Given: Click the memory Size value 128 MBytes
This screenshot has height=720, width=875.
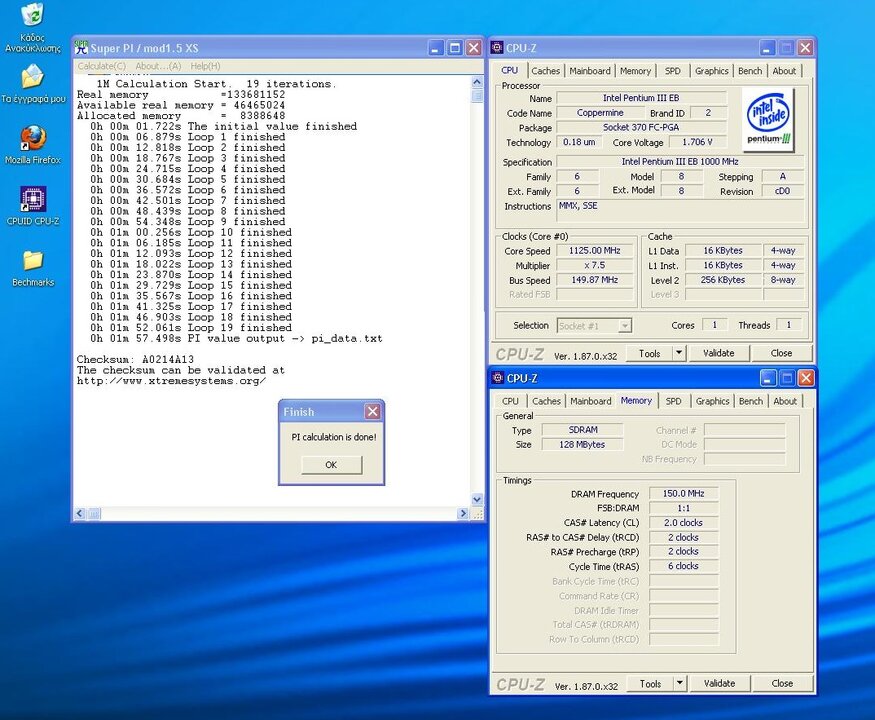Looking at the screenshot, I should 582,444.
